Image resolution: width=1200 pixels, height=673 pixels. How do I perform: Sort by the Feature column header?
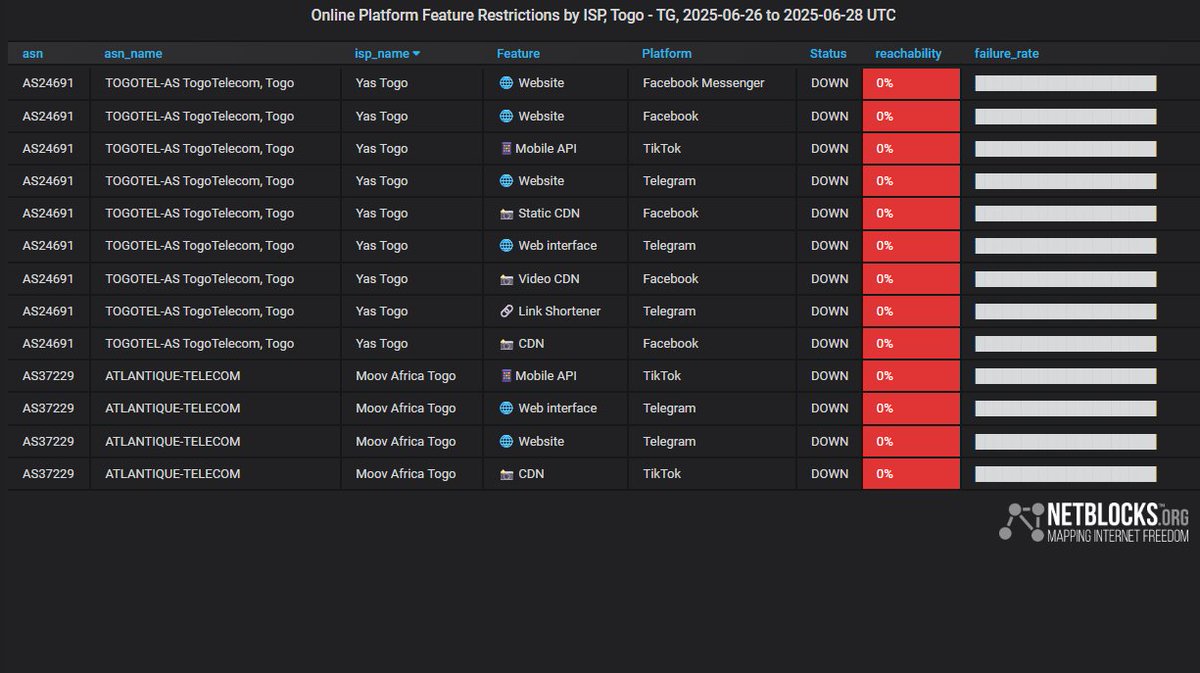pos(518,54)
